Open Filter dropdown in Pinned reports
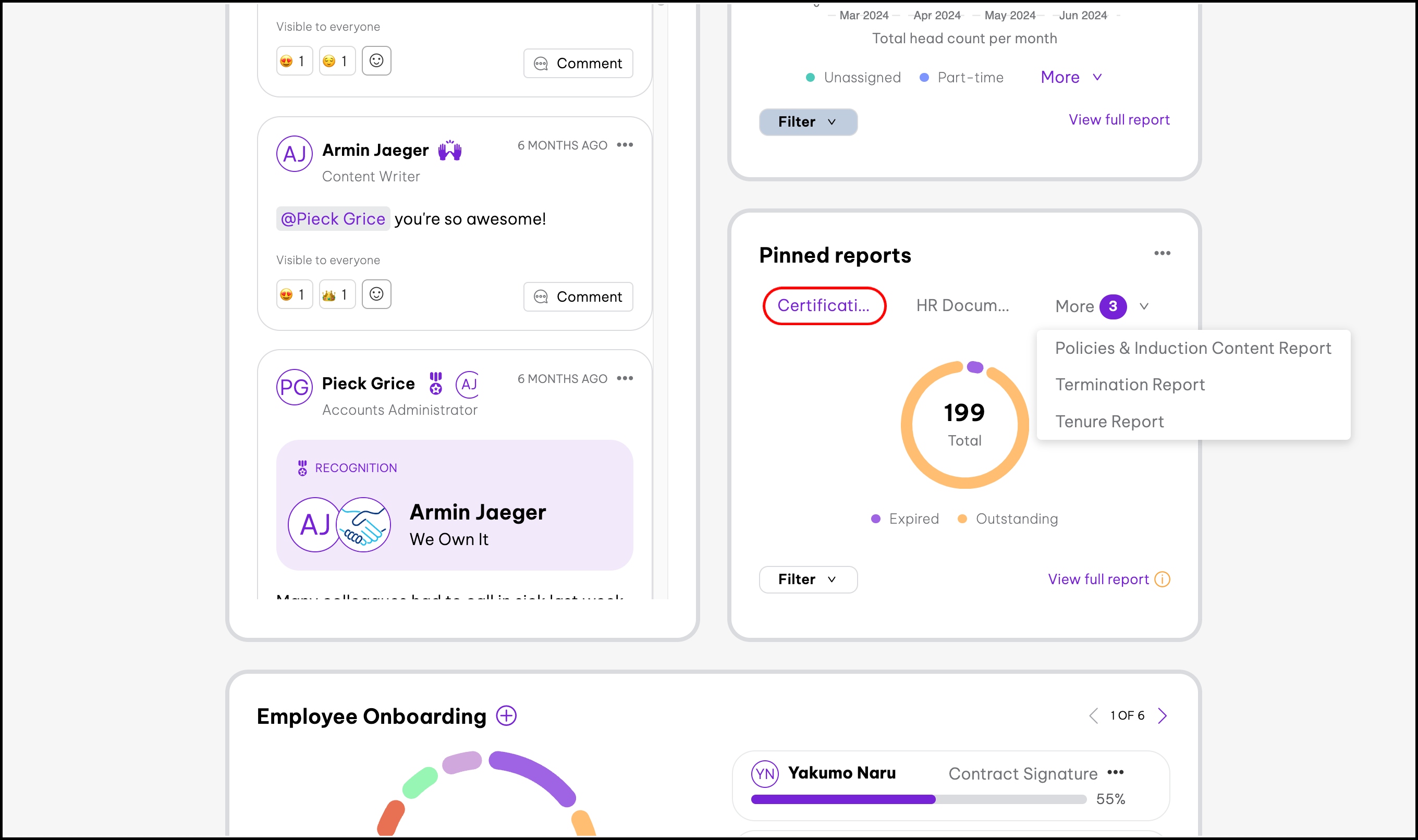Viewport: 1418px width, 840px height. point(808,579)
